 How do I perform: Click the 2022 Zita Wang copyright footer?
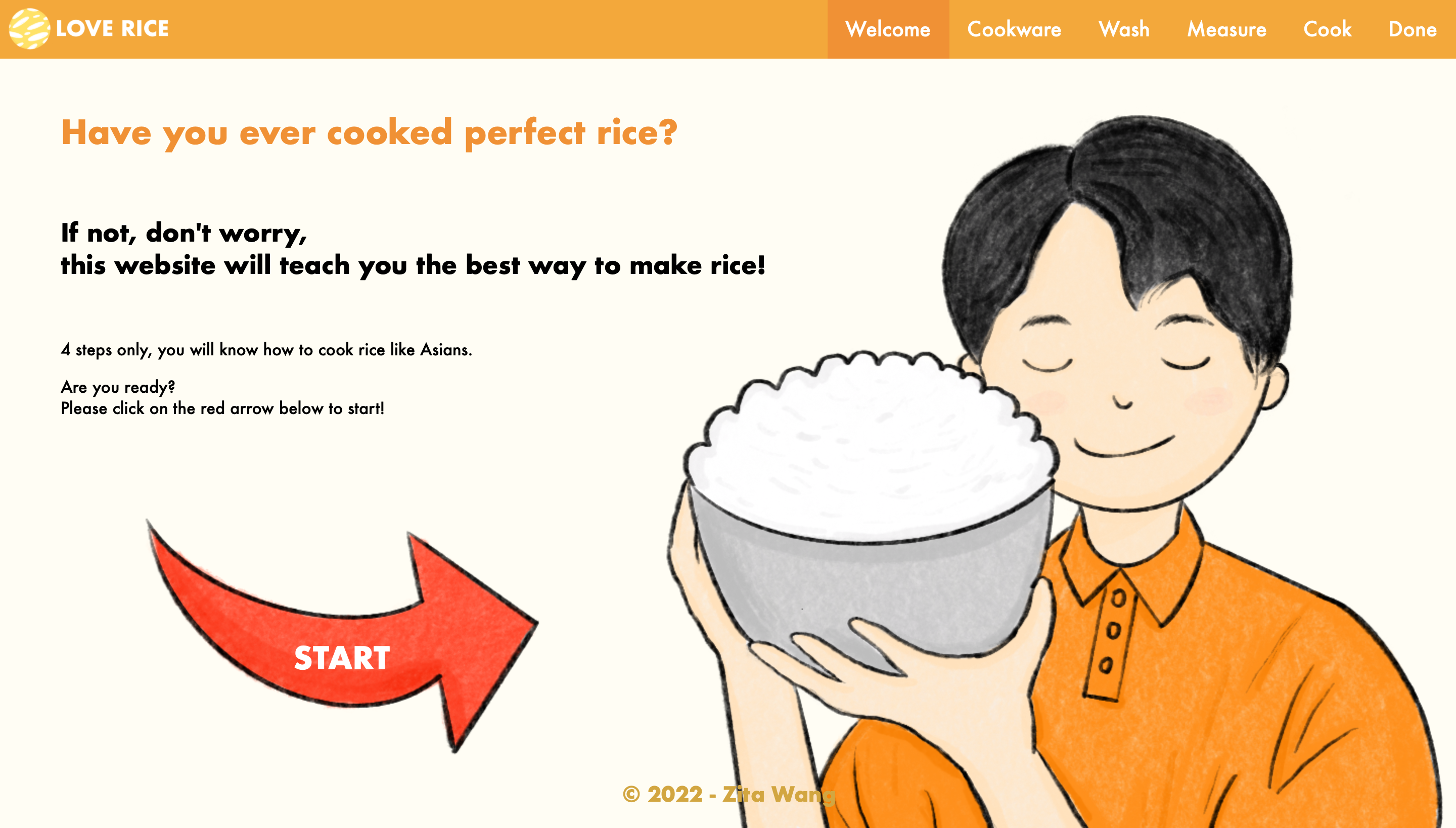coord(729,795)
